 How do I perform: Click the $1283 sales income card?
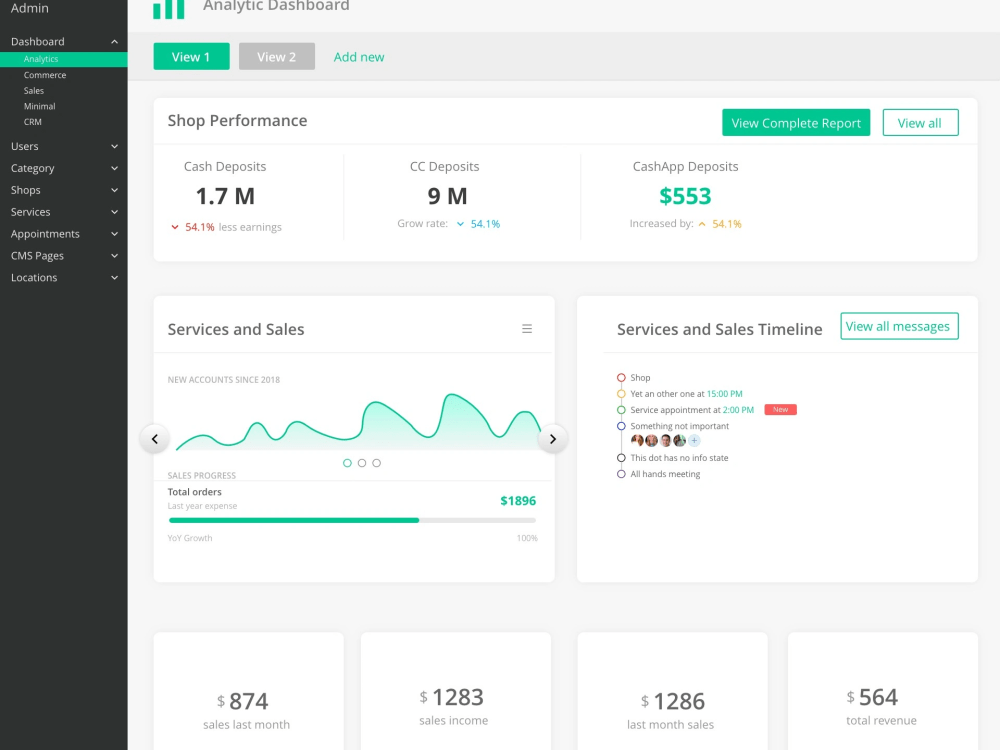[x=456, y=691]
